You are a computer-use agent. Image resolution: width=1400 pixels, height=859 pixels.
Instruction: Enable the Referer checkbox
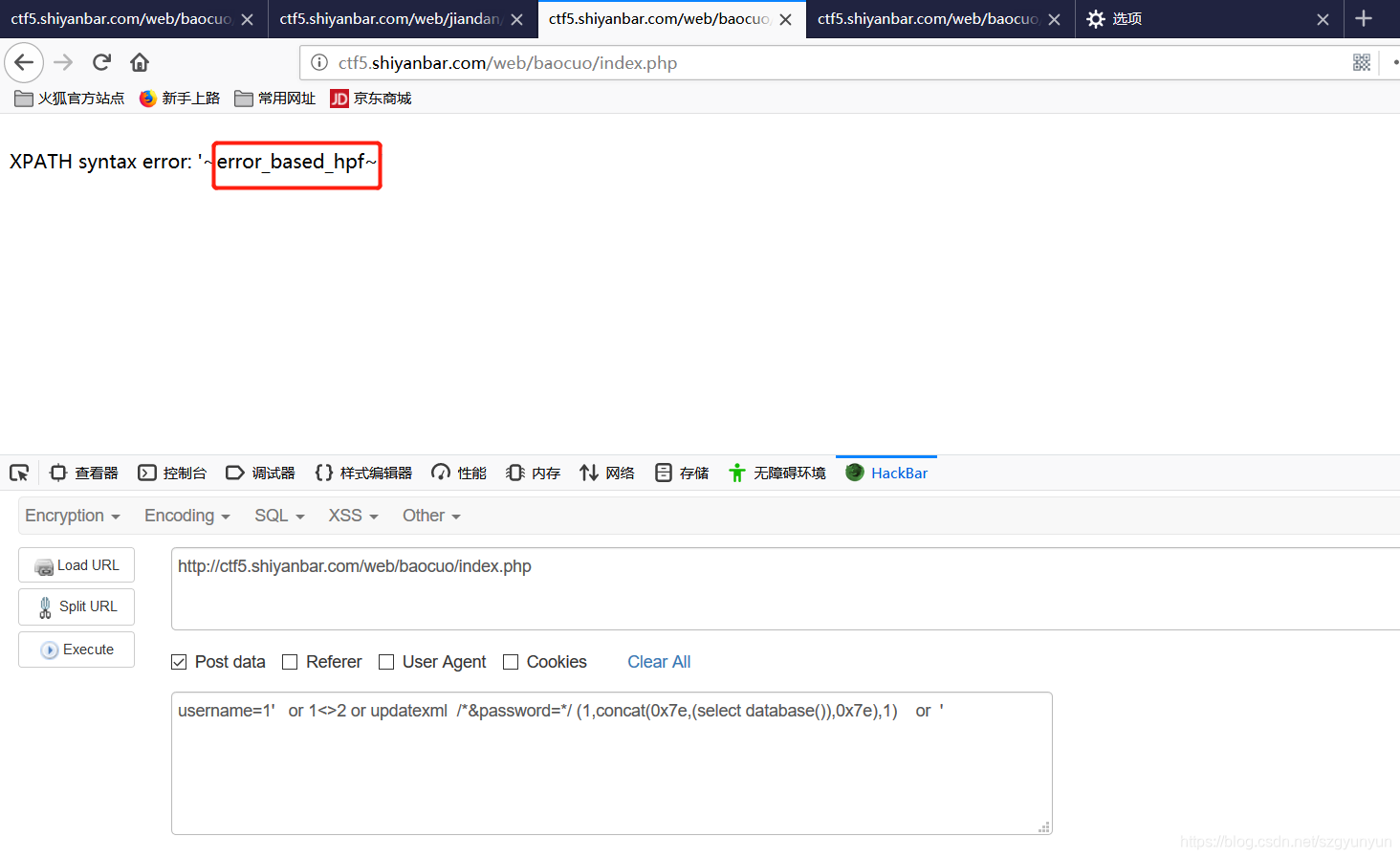(x=290, y=662)
